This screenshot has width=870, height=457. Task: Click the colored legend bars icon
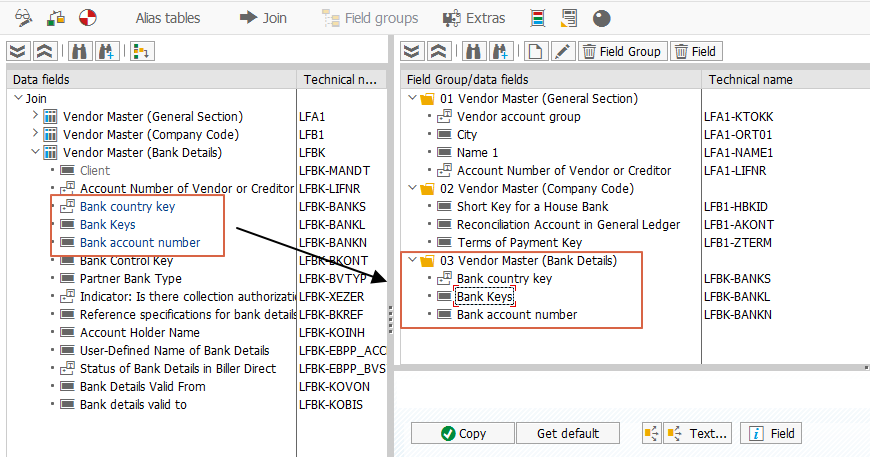[x=537, y=18]
